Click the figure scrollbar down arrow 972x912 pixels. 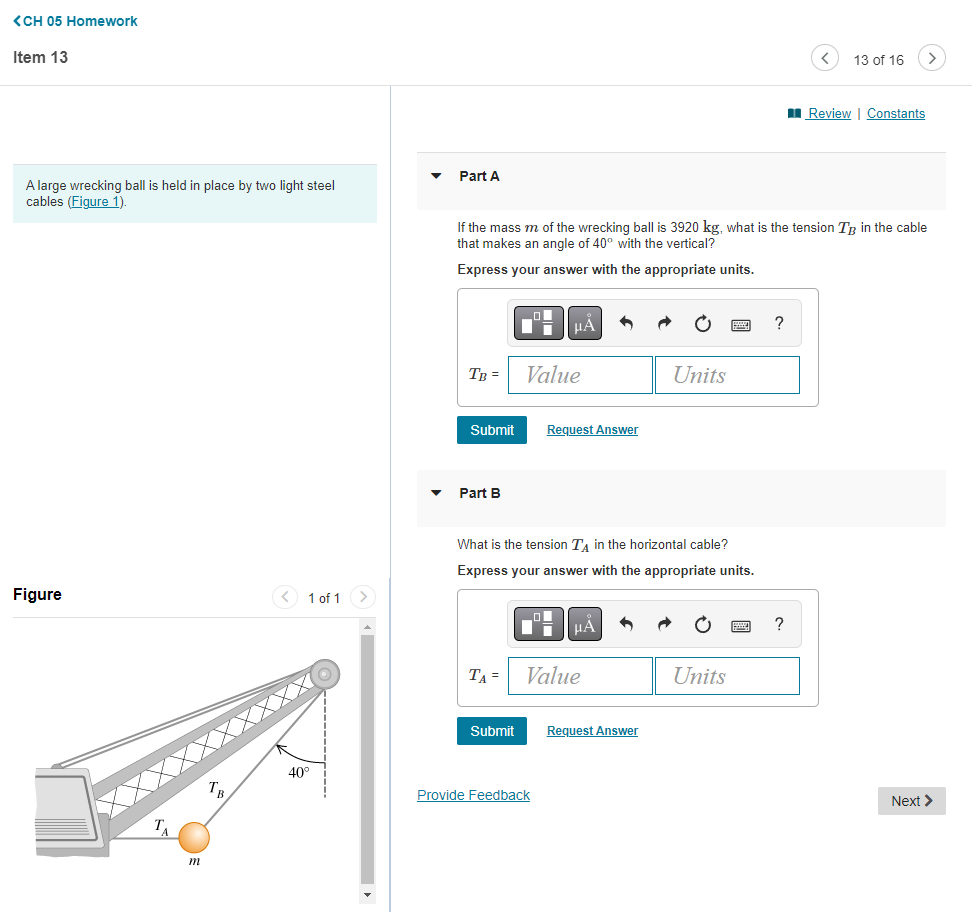[367, 895]
